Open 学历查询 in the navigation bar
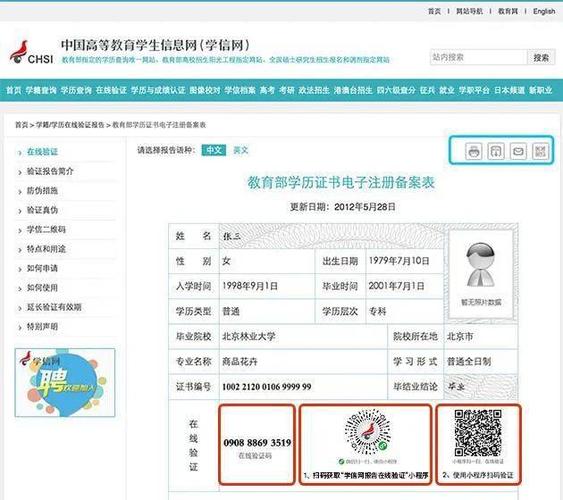Screen dimensions: 563x500 [x=76, y=90]
